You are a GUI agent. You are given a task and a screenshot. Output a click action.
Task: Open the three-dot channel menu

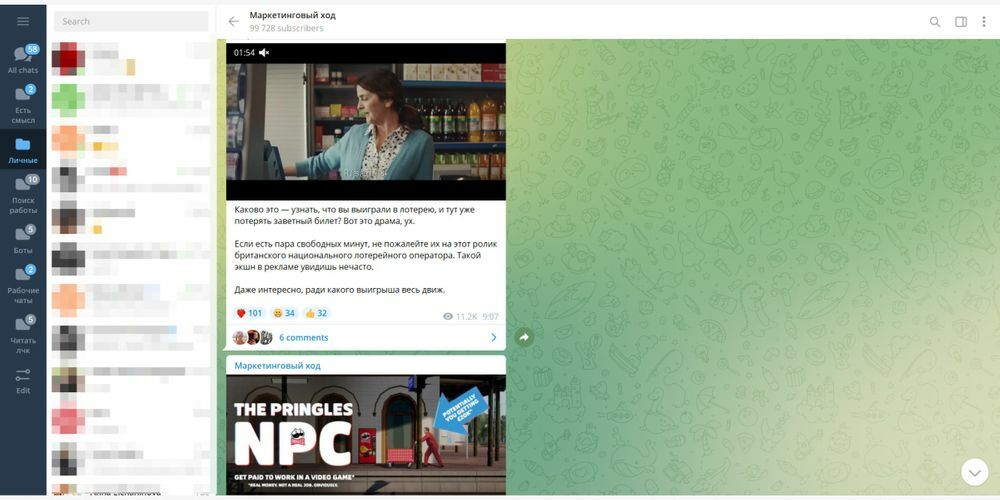(983, 22)
